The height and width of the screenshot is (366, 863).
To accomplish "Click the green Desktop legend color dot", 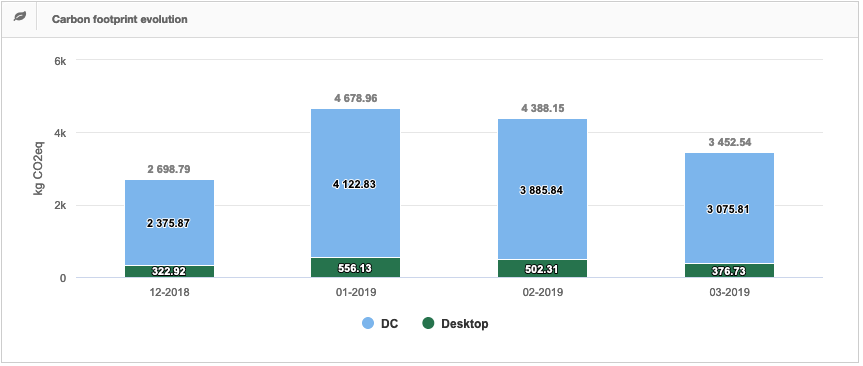I will [x=428, y=324].
